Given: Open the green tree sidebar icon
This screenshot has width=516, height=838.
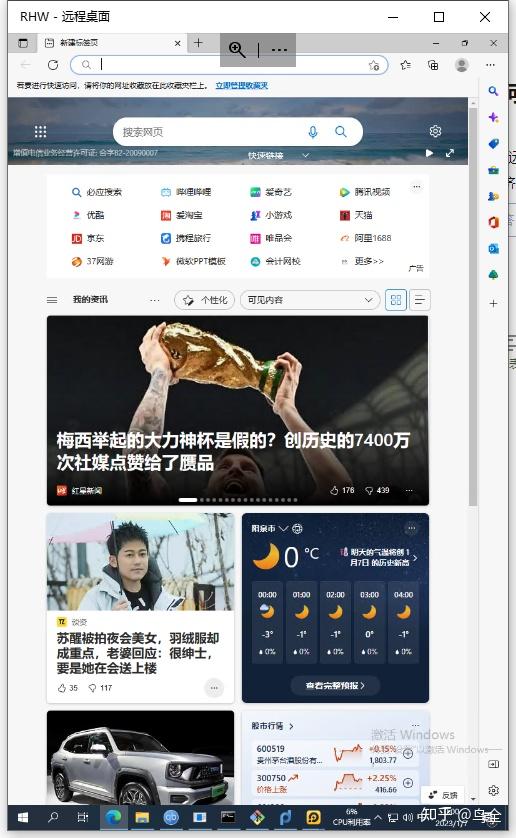Looking at the screenshot, I should click(493, 275).
